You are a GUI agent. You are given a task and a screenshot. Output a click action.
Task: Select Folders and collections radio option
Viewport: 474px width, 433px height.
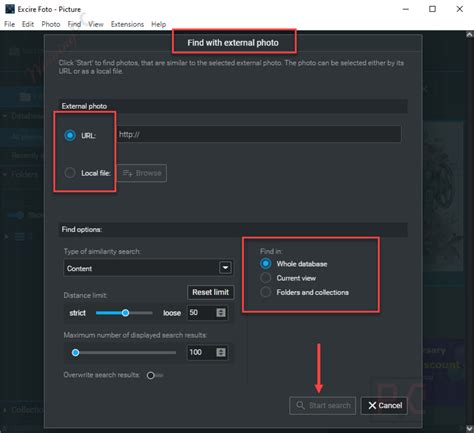click(266, 292)
